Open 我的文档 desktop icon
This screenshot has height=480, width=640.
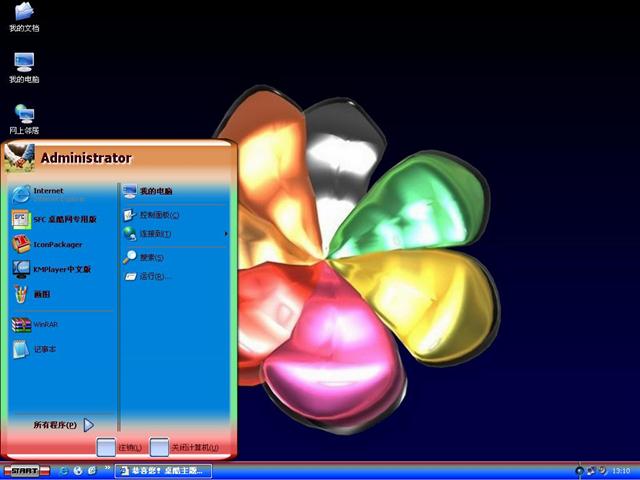pyautogui.click(x=24, y=17)
